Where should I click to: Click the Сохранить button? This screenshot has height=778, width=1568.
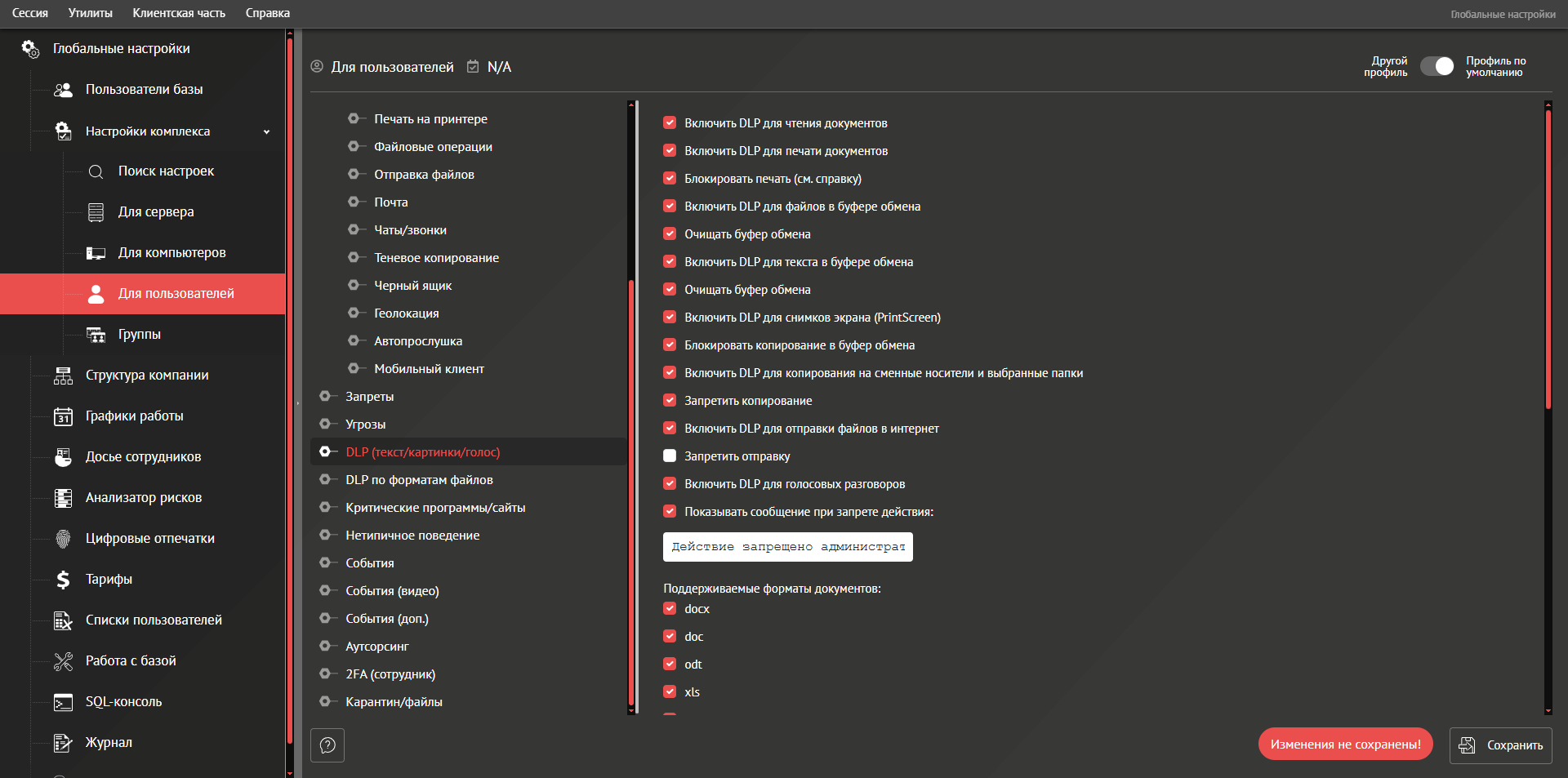click(x=1500, y=745)
